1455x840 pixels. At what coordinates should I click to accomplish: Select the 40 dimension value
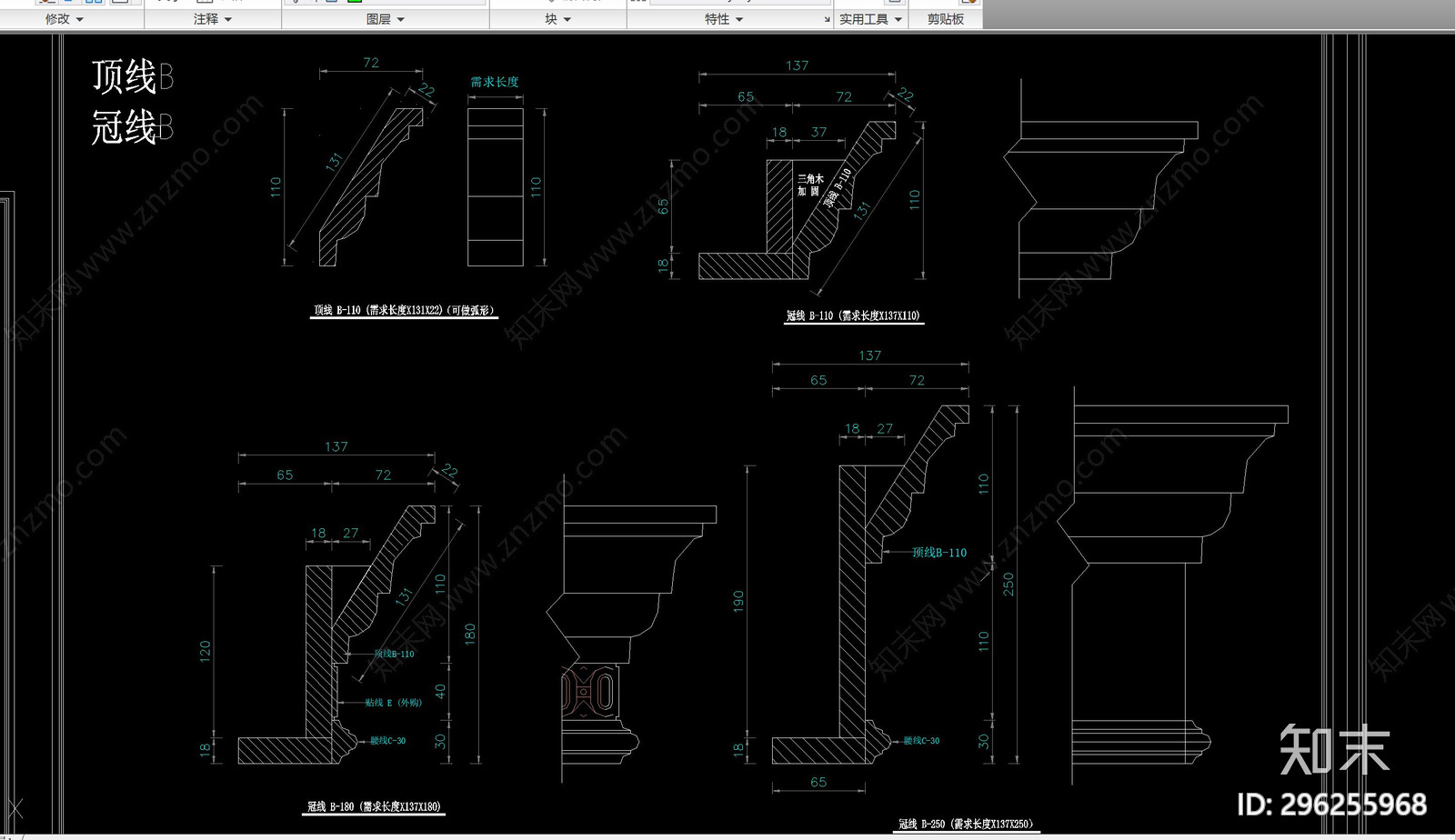[x=440, y=691]
